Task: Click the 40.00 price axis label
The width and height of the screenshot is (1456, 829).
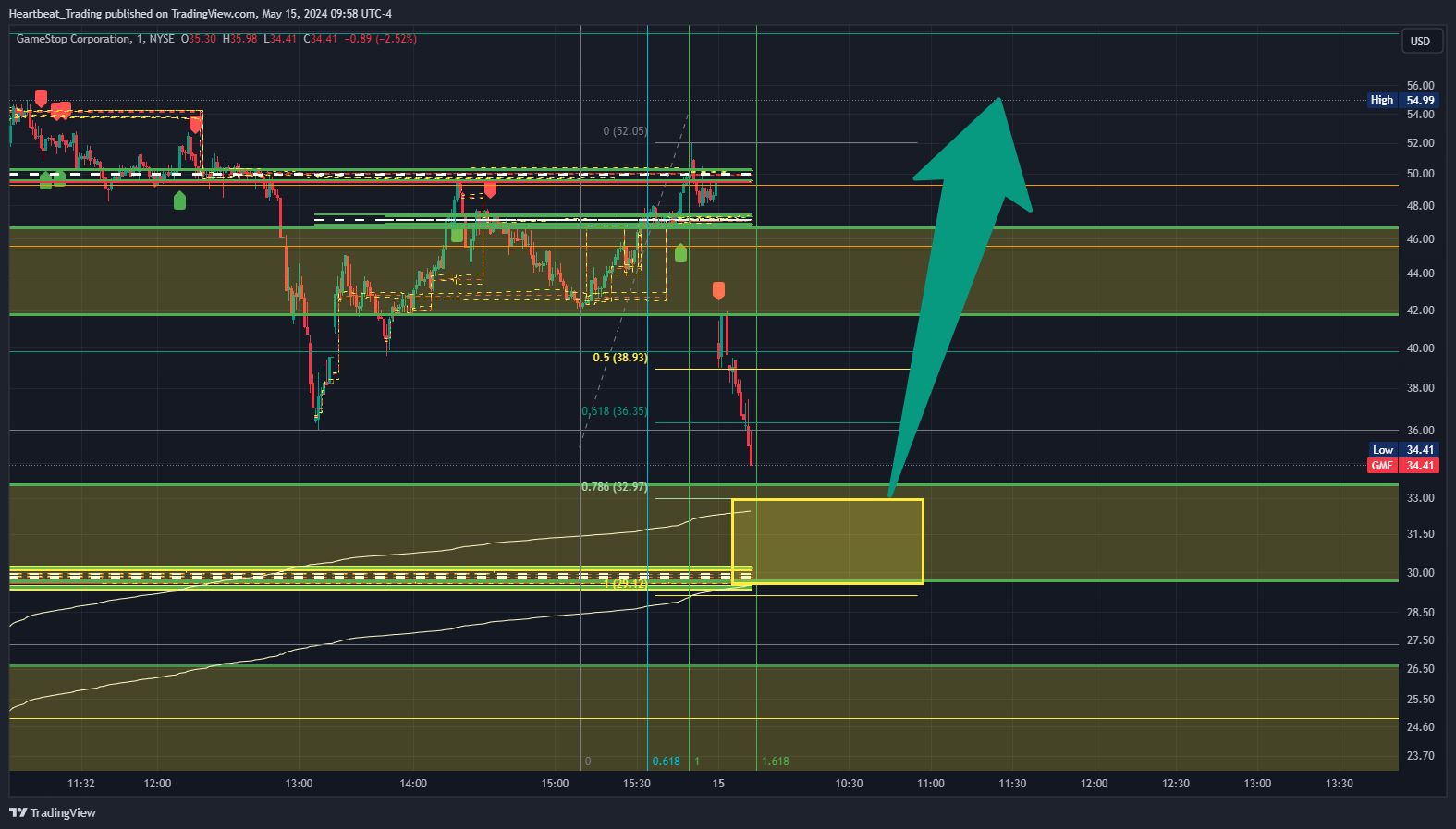Action: [1420, 348]
